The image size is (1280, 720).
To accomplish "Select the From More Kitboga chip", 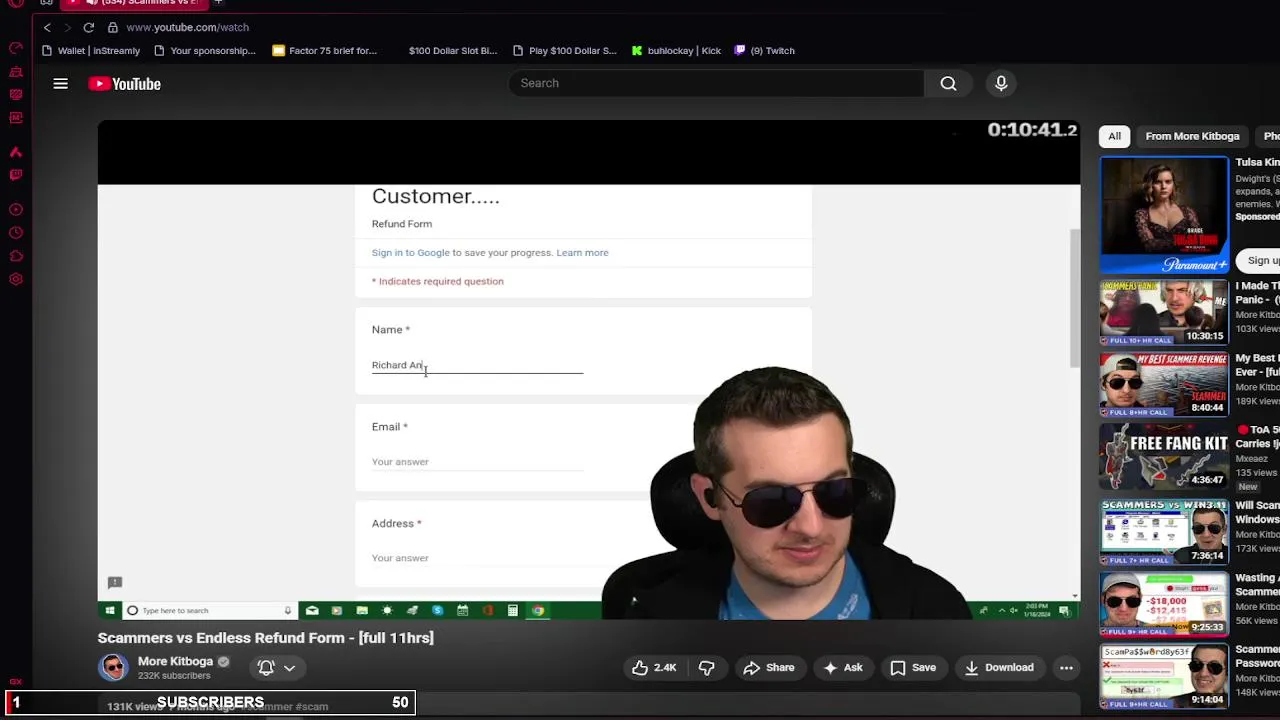I will pos(1192,136).
